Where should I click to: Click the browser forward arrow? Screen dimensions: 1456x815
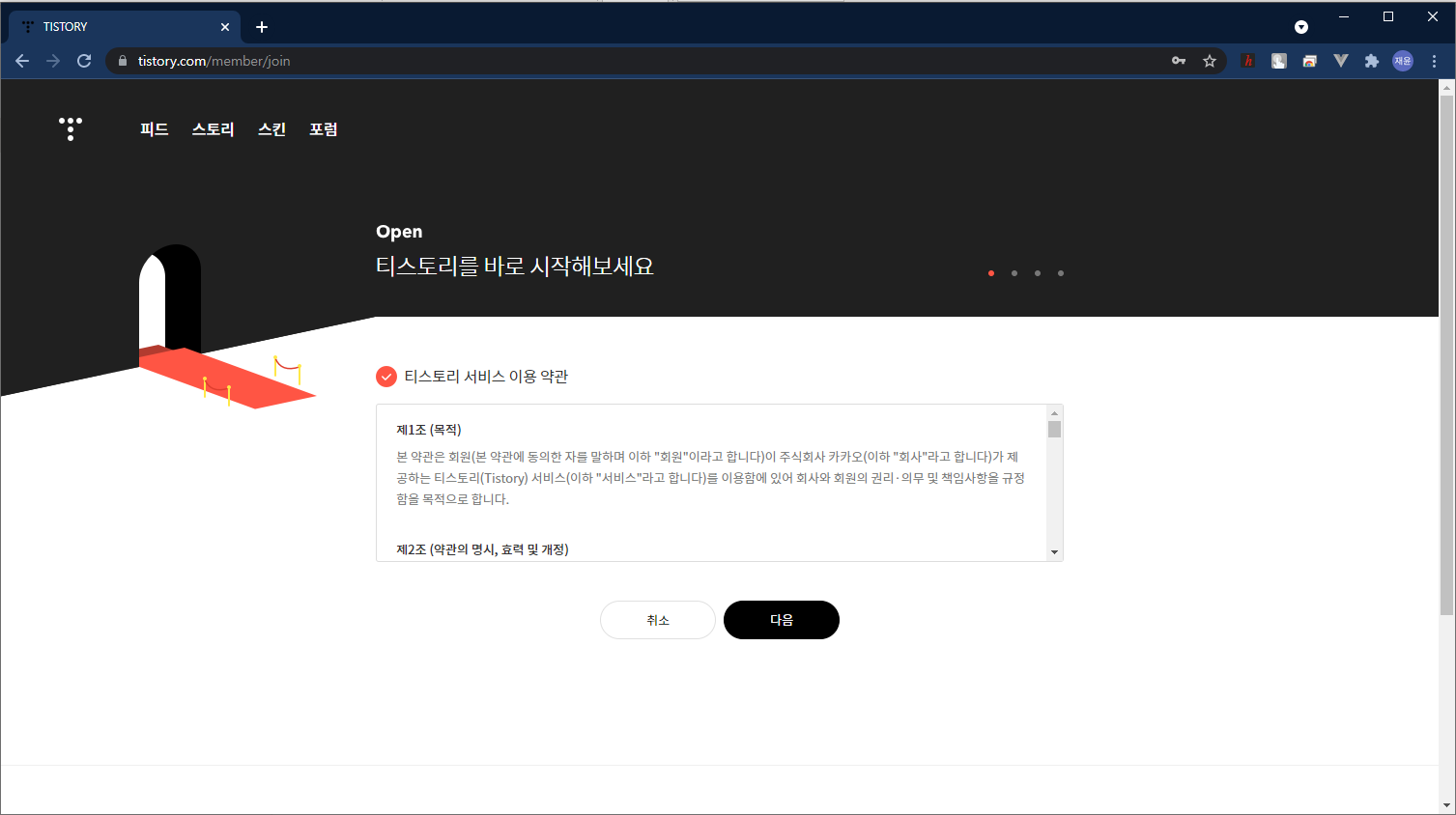tap(53, 61)
